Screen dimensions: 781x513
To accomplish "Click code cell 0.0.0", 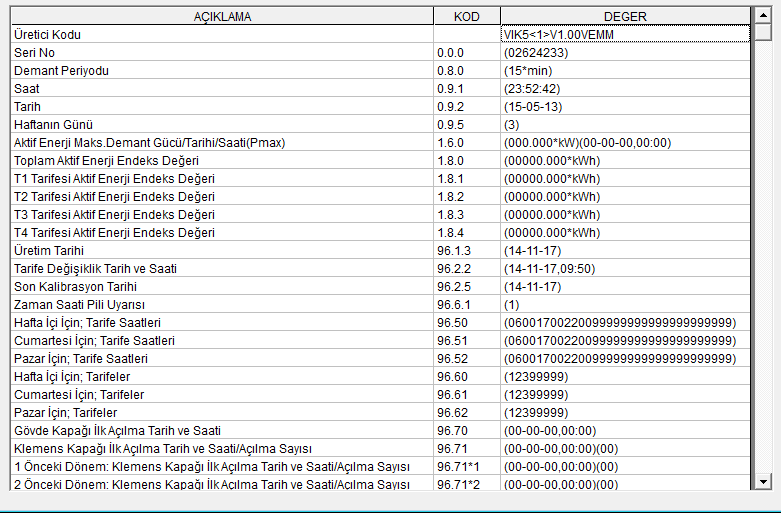I will tap(467, 53).
